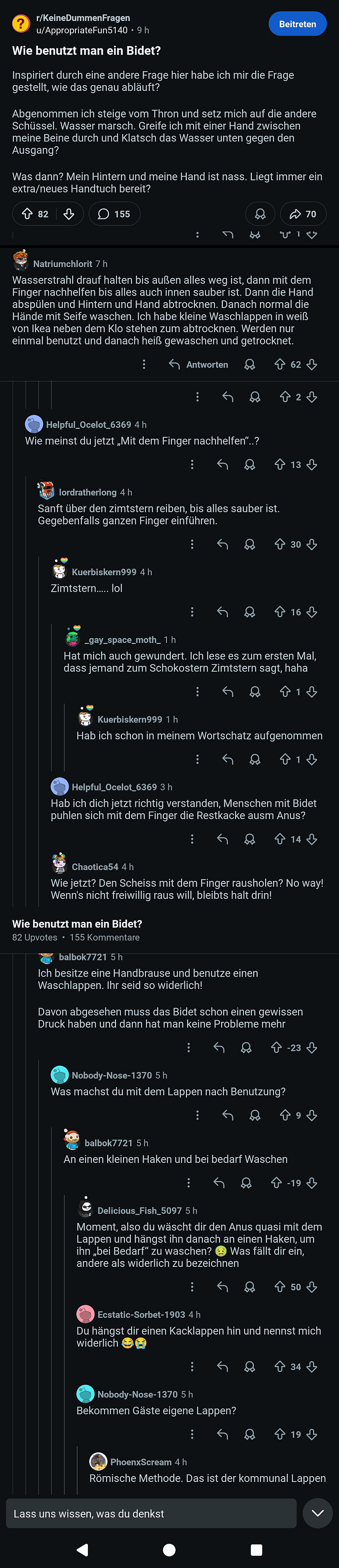
Task: Upvote Natriumchlorit's comment with 62 votes
Action: 280,364
